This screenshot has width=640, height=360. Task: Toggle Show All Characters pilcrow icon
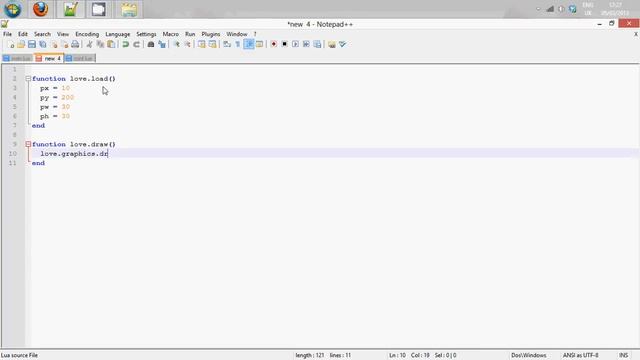coord(238,44)
